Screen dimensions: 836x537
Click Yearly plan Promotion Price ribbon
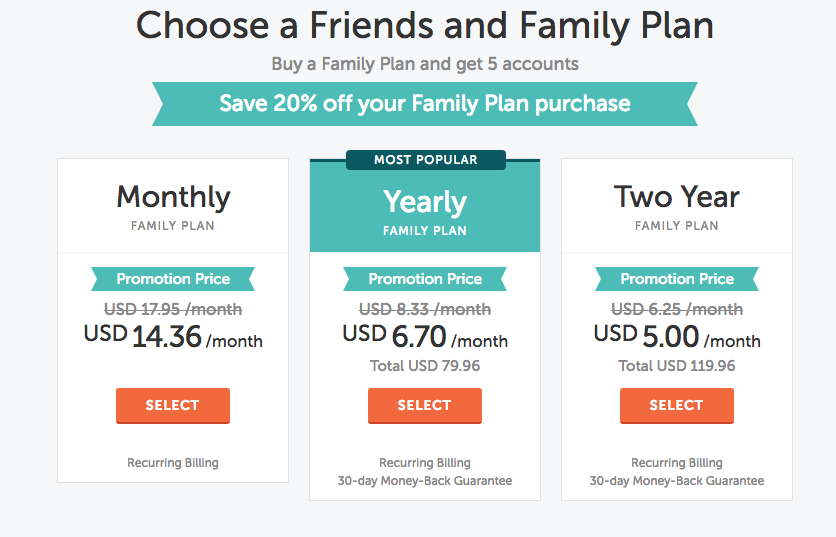425,279
